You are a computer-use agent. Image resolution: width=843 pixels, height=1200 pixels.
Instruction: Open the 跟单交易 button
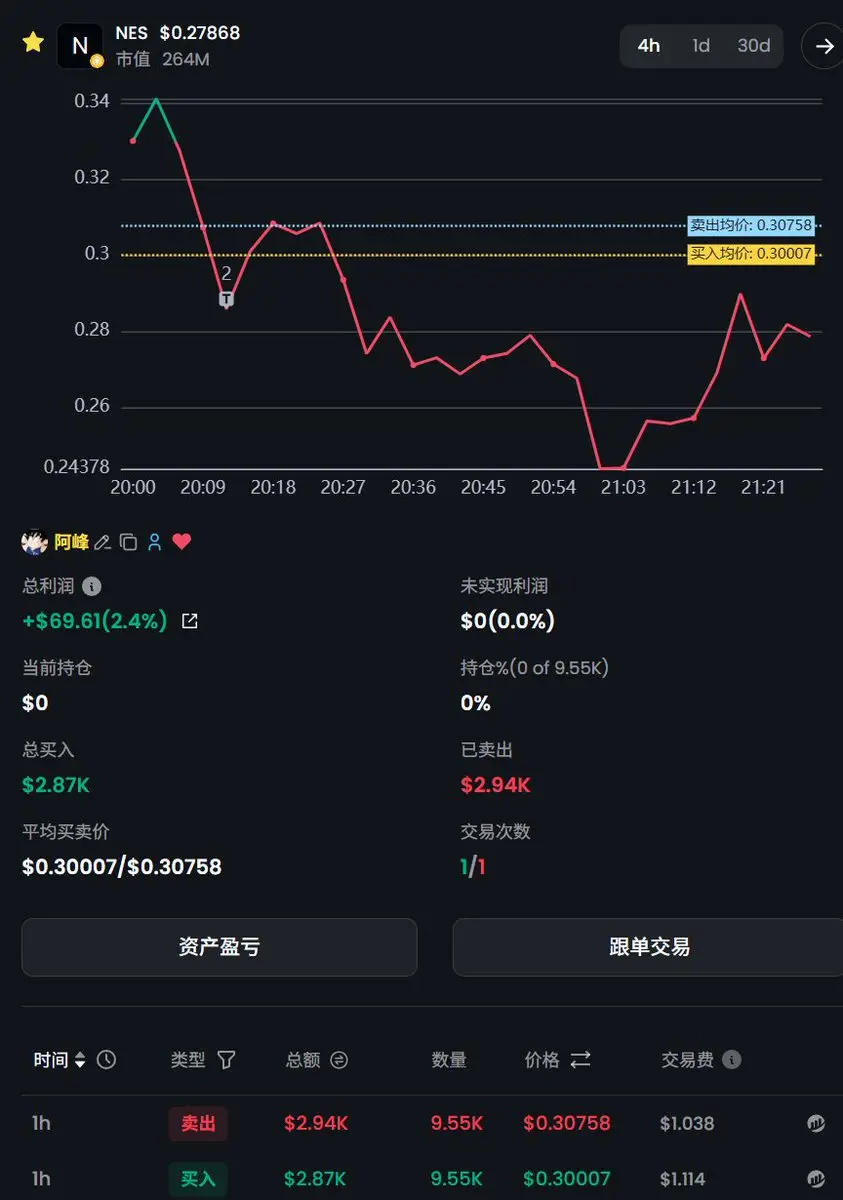[648, 947]
